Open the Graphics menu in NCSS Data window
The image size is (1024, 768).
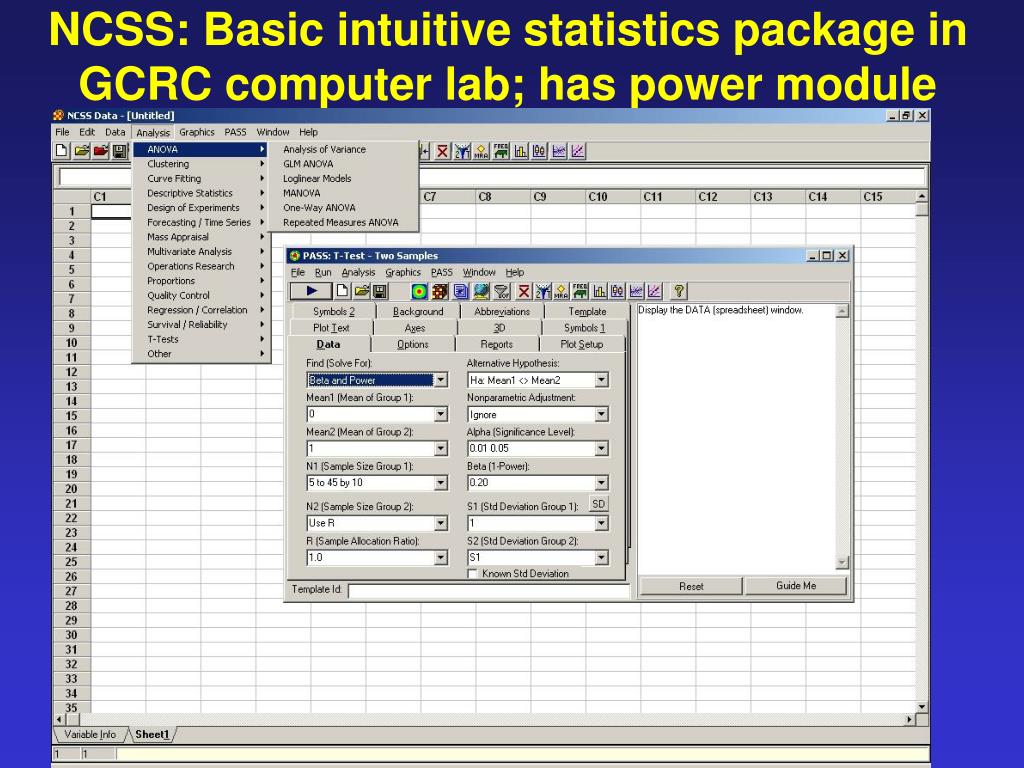click(197, 132)
